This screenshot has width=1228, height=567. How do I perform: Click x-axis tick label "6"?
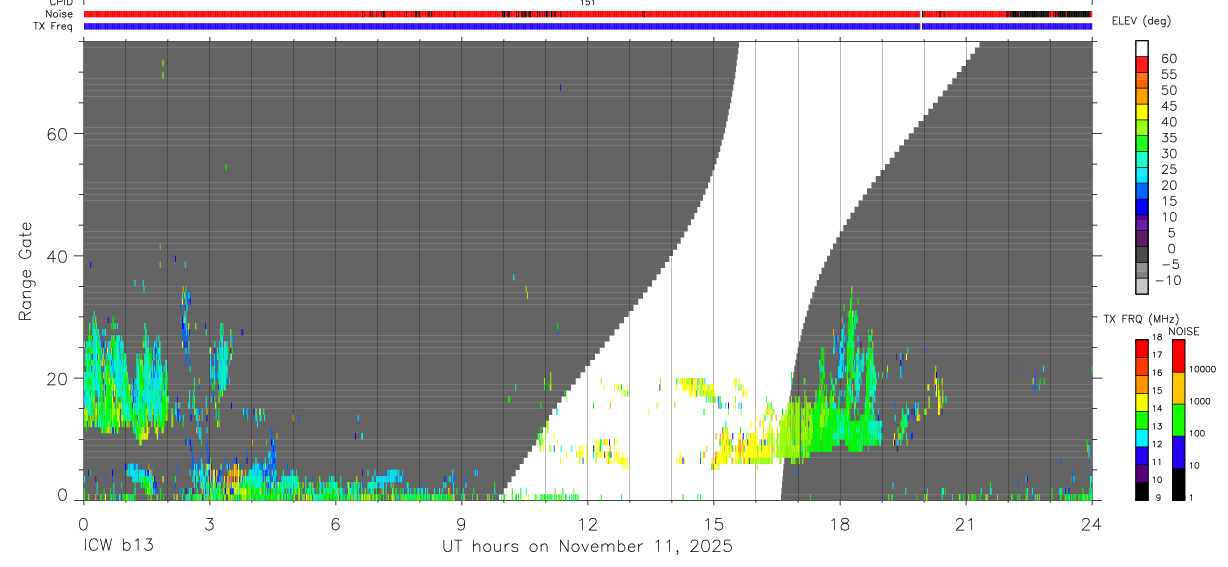(x=335, y=523)
